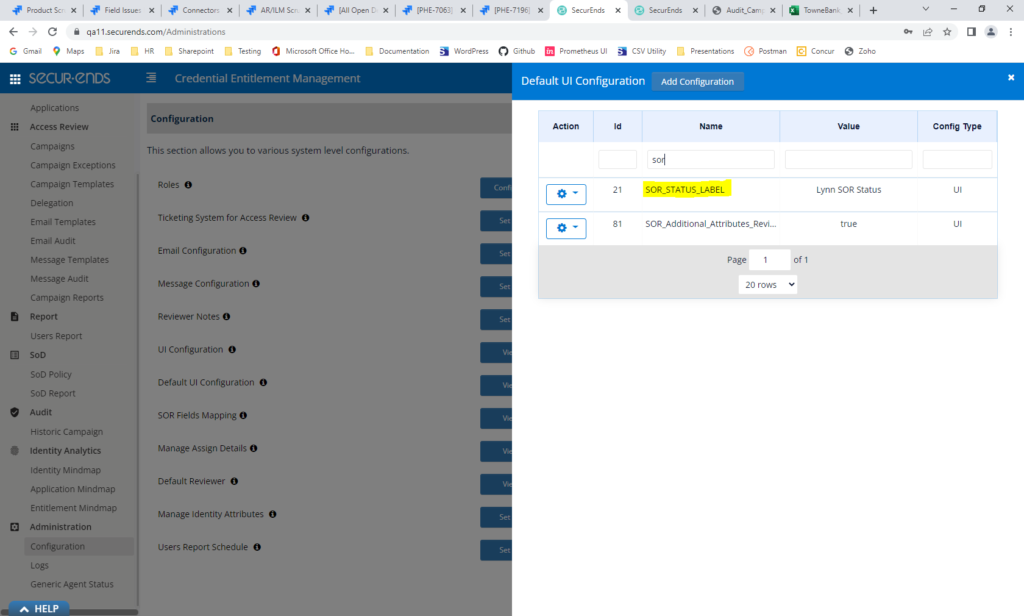
Task: Switch to the AR/ILM browser tab
Action: pyautogui.click(x=279, y=10)
